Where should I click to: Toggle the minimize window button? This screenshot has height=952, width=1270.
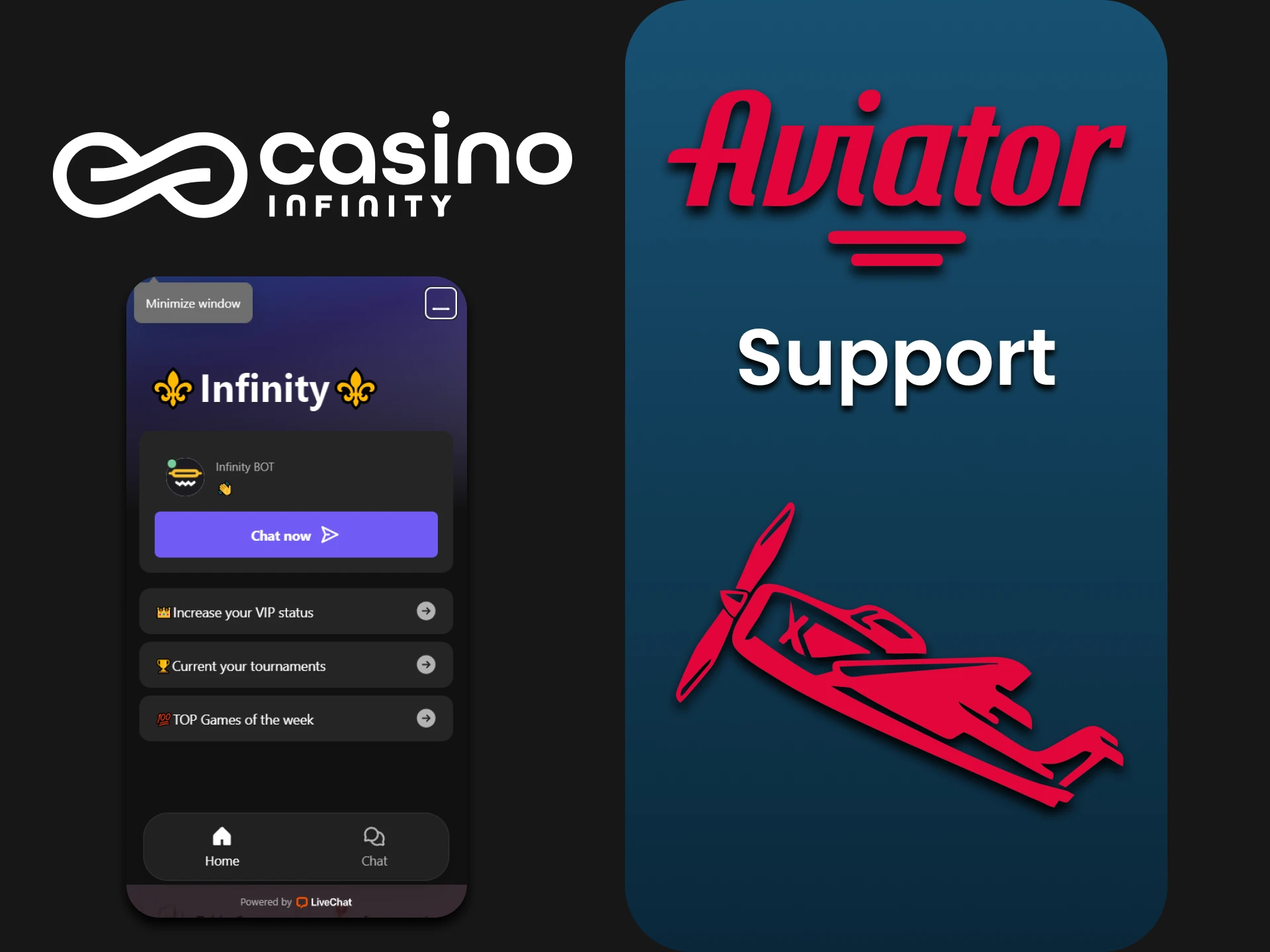click(x=441, y=303)
